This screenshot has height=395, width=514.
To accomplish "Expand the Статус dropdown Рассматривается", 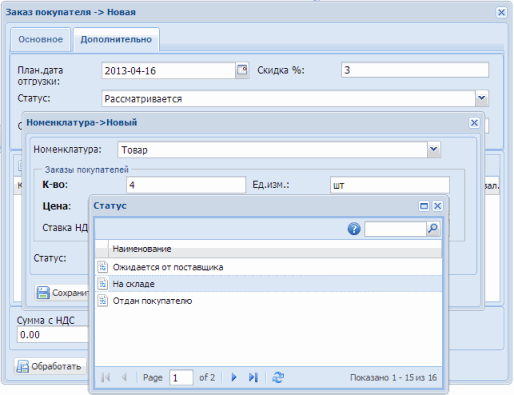I will point(482,98).
